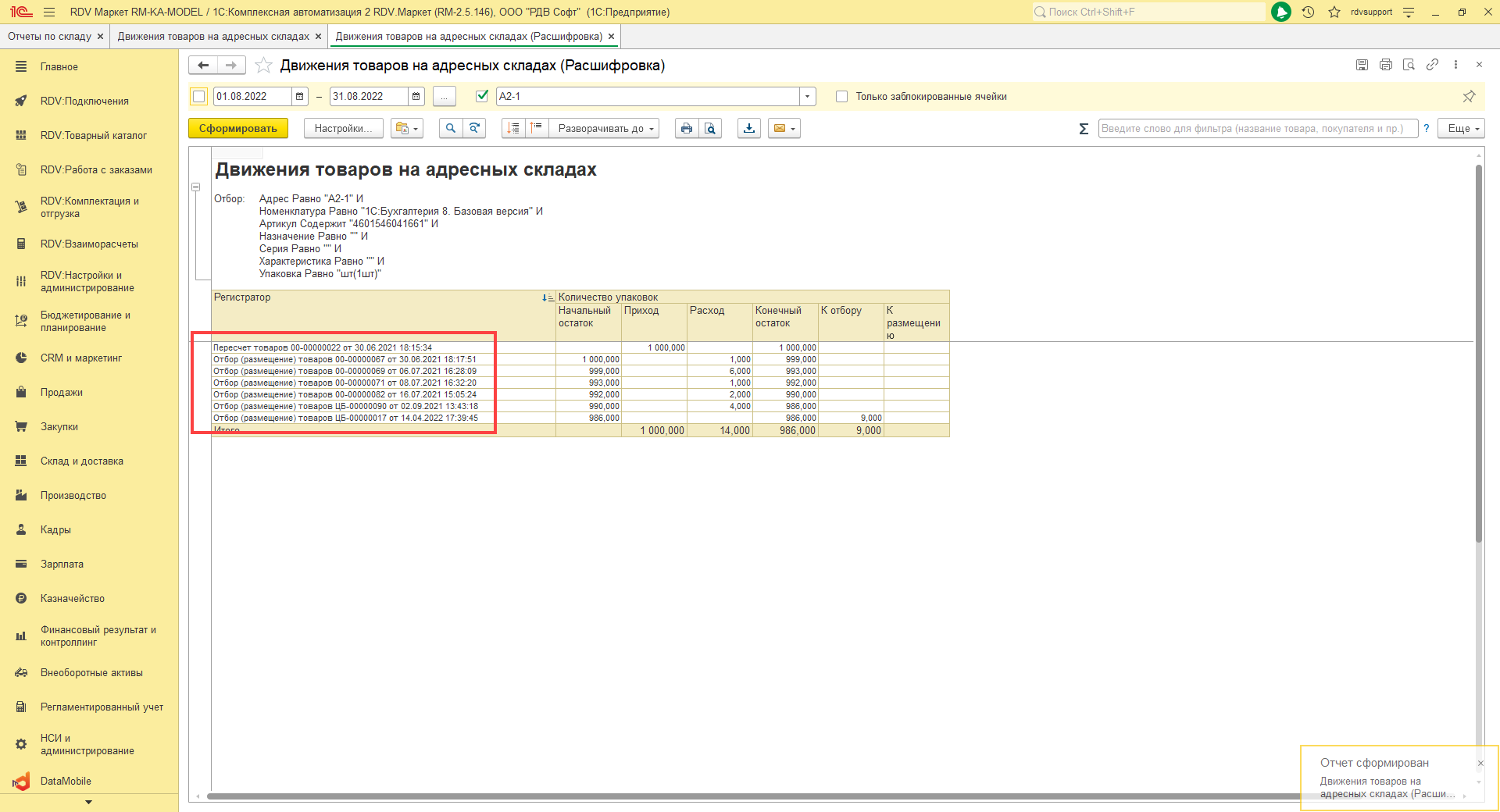This screenshot has height=812, width=1500.
Task: Click the sigma sum icon
Action: click(x=1084, y=129)
